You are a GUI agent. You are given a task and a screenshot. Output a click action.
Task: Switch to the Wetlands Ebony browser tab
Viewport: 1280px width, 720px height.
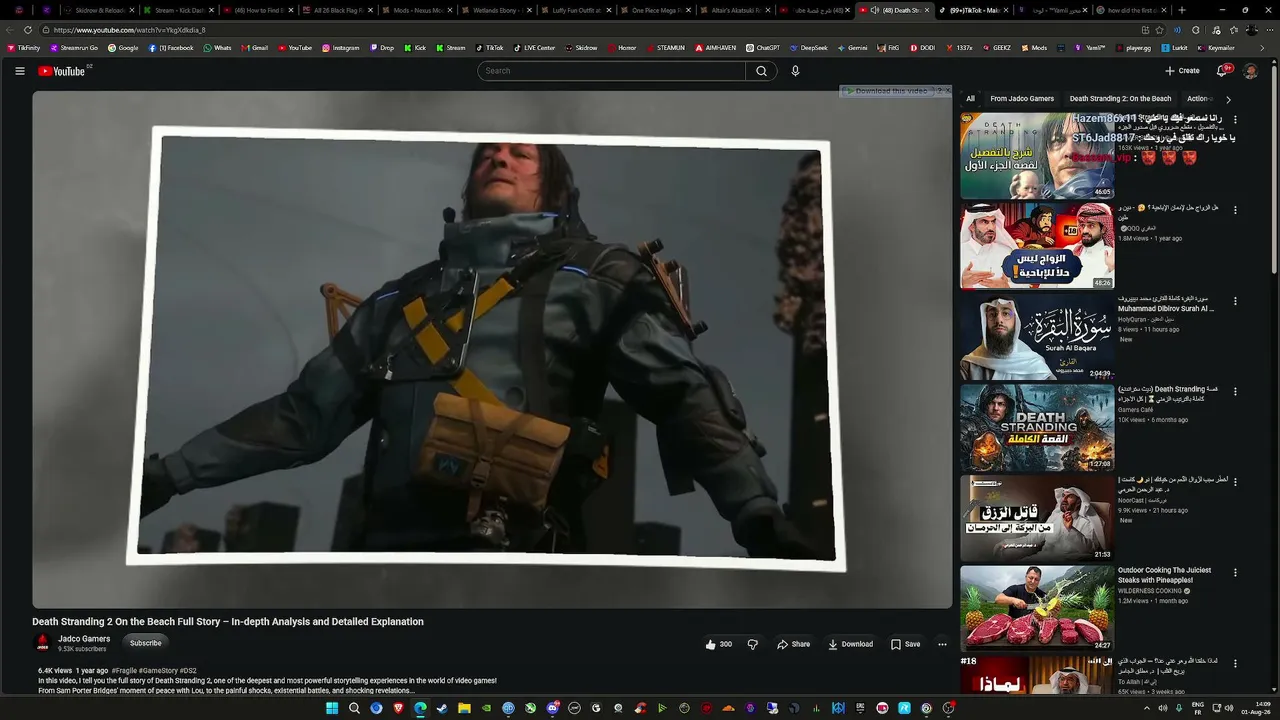(494, 10)
